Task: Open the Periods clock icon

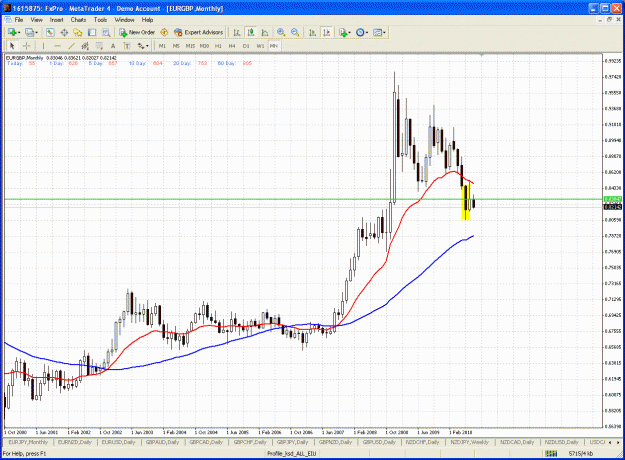Action: pos(360,32)
